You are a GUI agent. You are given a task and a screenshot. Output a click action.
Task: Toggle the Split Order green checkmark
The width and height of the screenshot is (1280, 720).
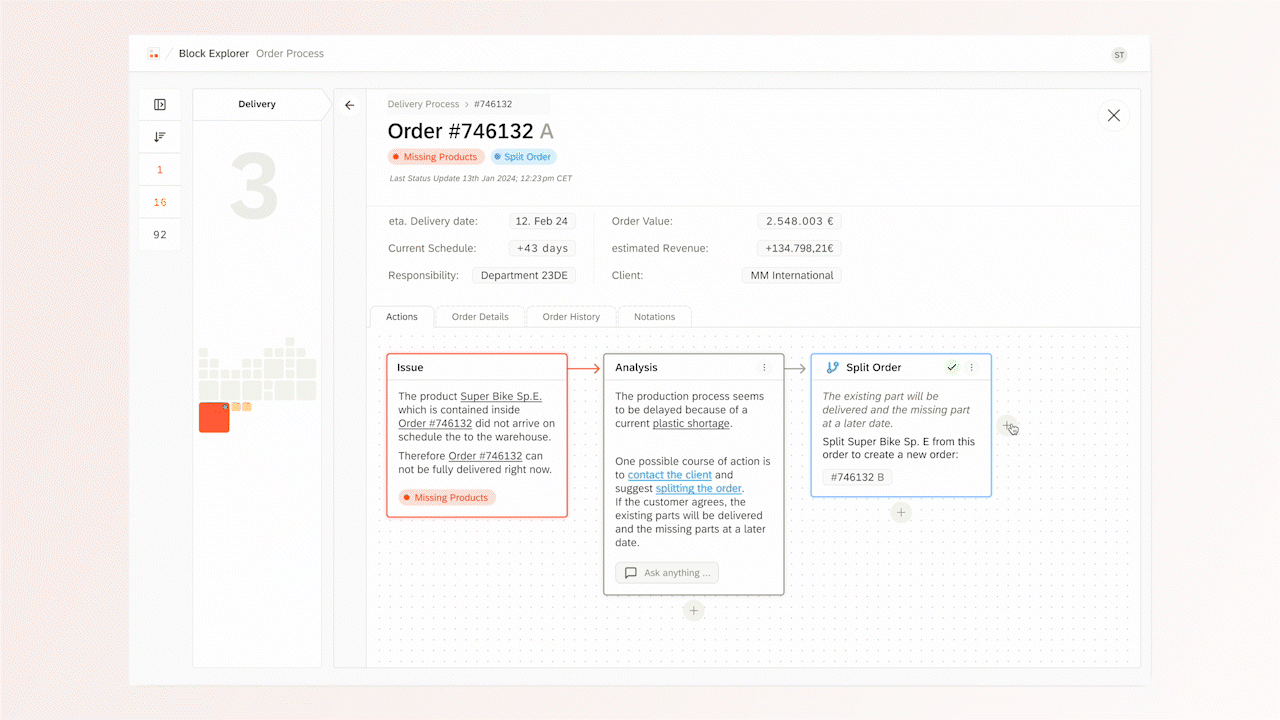pyautogui.click(x=952, y=368)
